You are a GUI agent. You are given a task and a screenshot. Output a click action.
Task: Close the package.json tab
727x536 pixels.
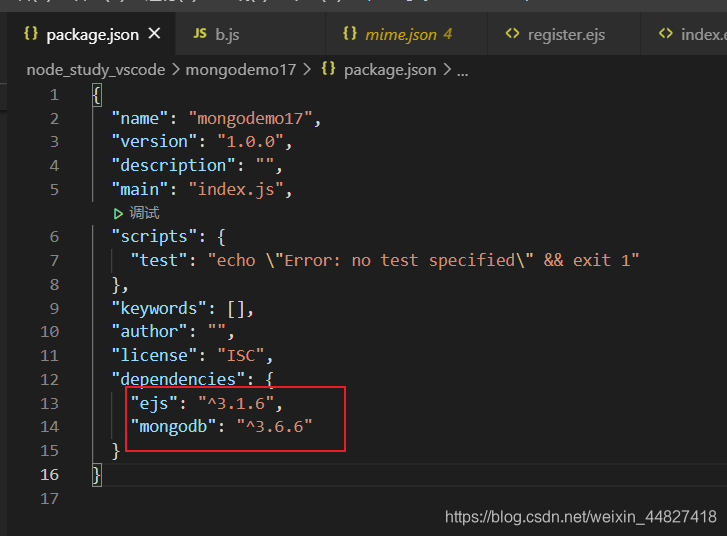pos(154,34)
